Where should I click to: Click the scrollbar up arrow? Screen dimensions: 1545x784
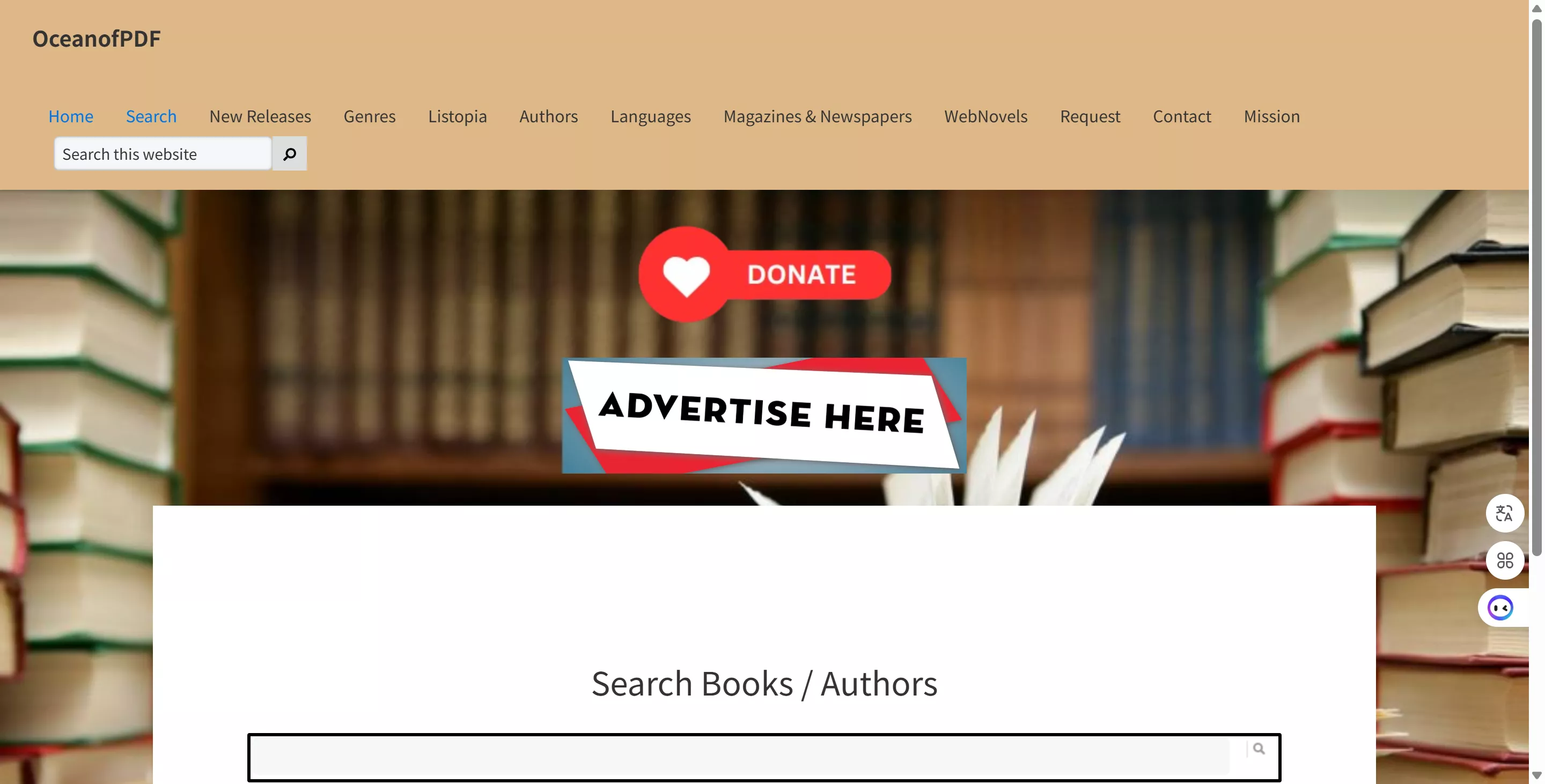click(x=1536, y=9)
